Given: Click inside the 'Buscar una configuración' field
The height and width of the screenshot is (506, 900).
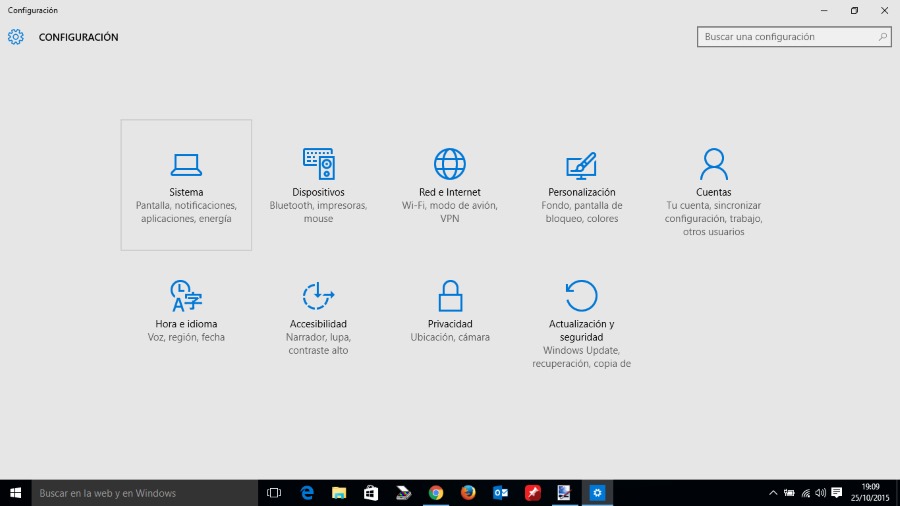Looking at the screenshot, I should (794, 37).
